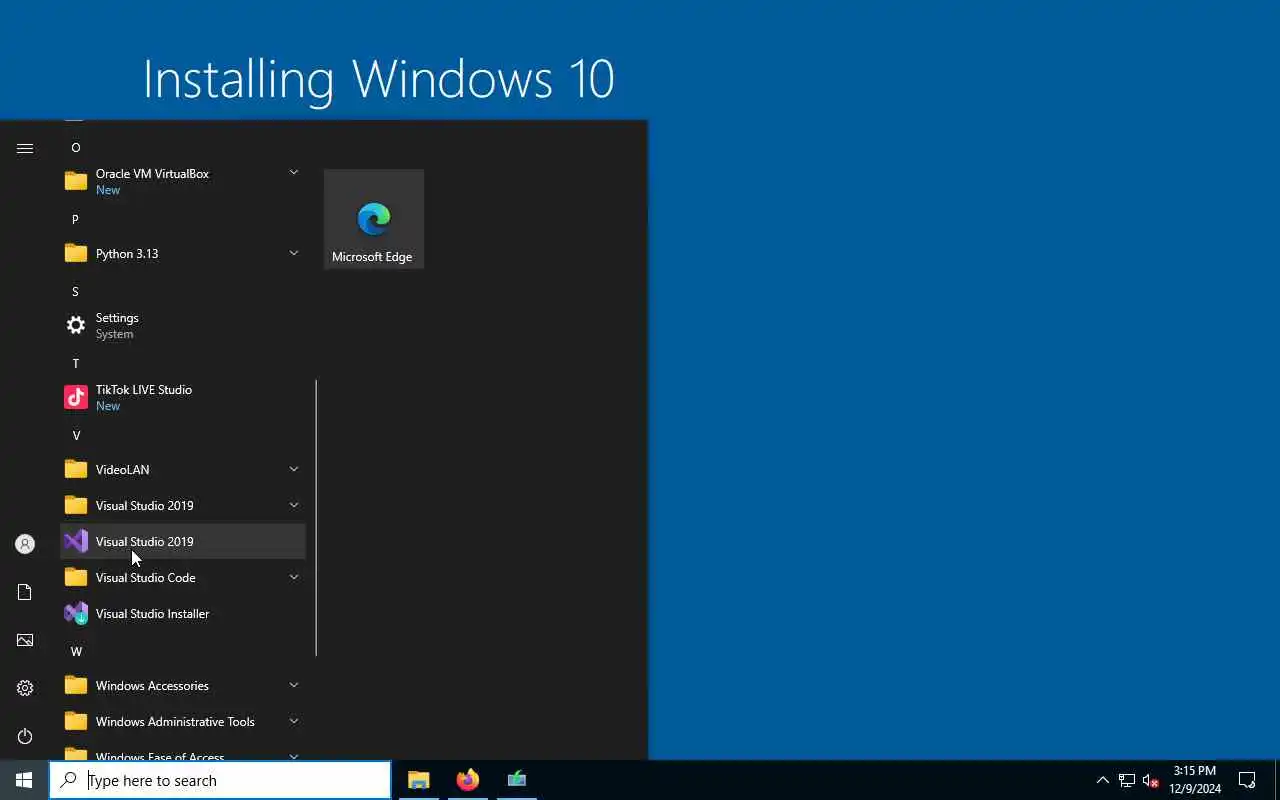Click the Visual Studio Code folder icon
The height and width of the screenshot is (800, 1280).
[76, 577]
